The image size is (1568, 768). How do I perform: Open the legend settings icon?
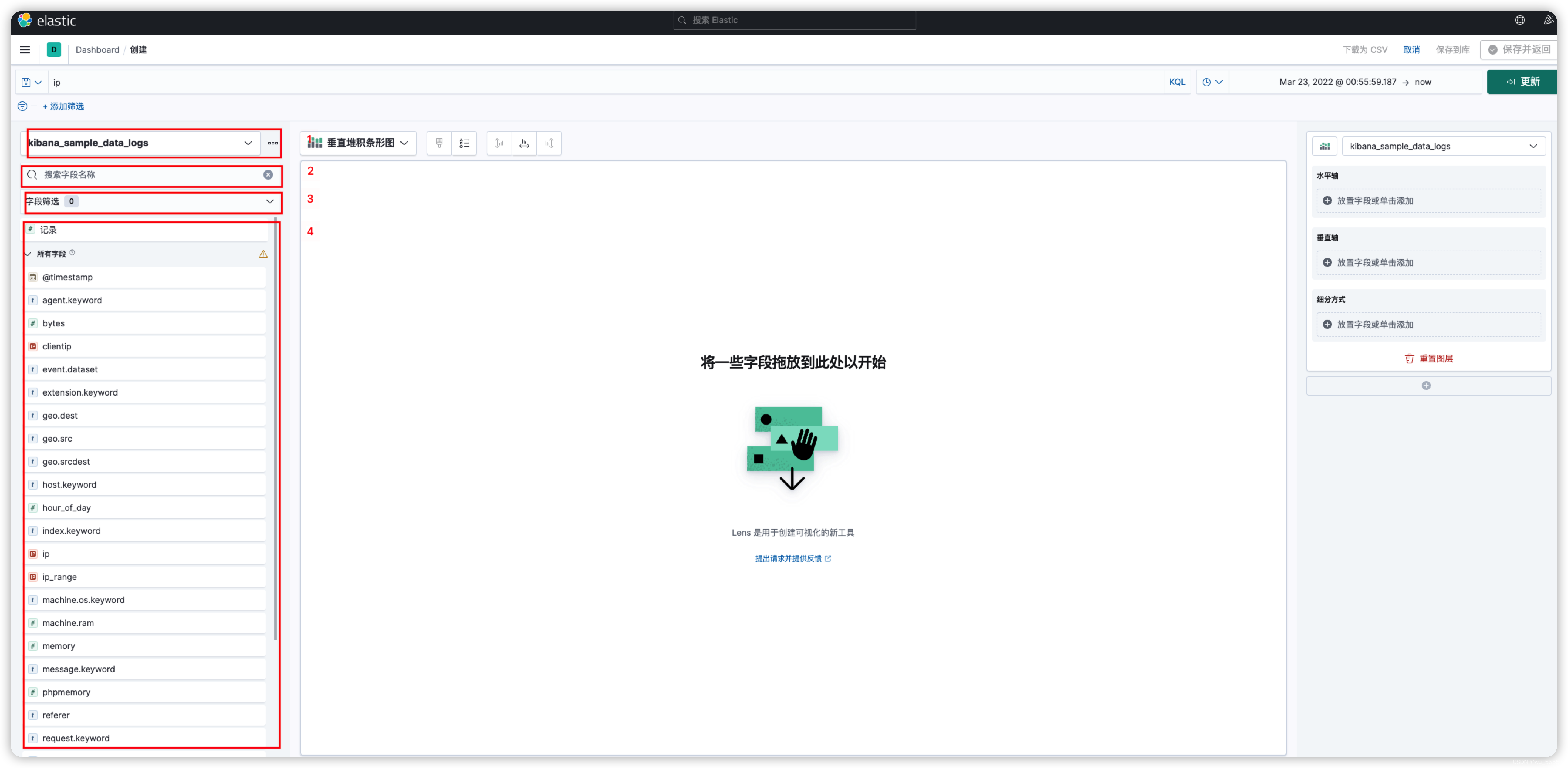(464, 143)
